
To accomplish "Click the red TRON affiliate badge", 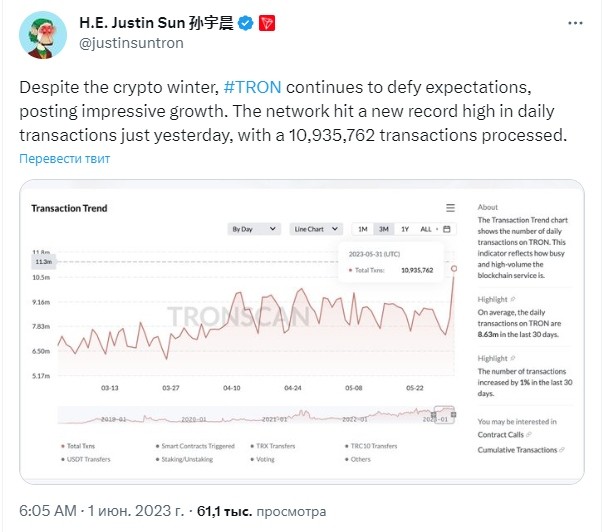I will click(267, 23).
